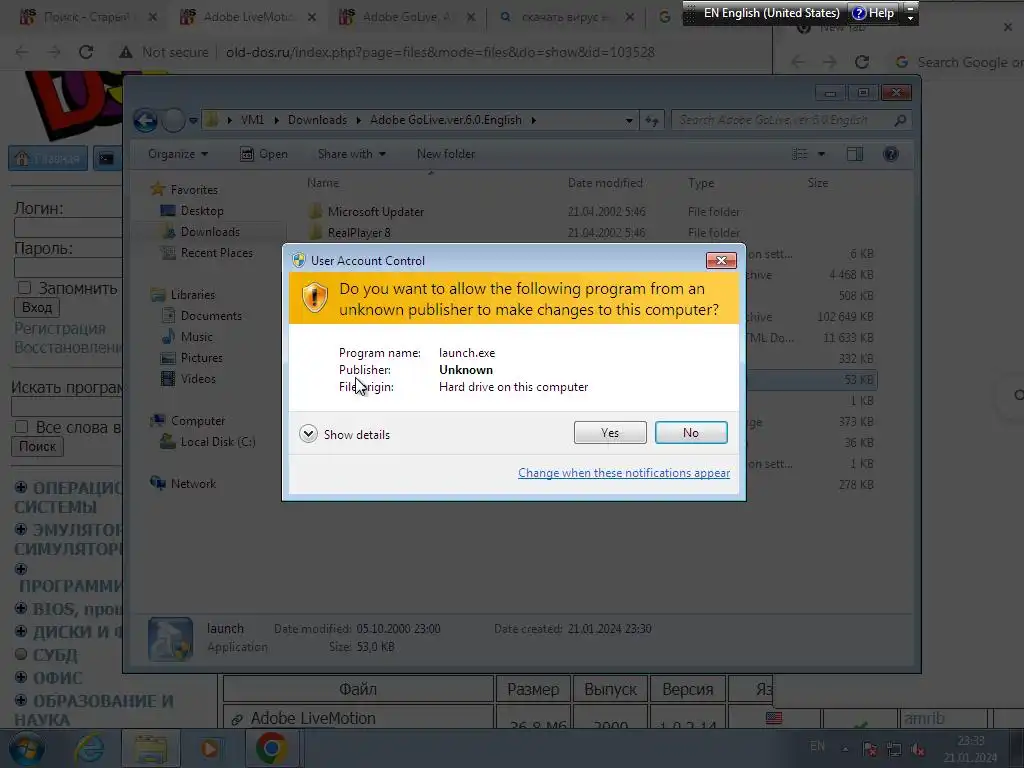Sort by Size column header
The image size is (1024, 768).
click(x=818, y=183)
